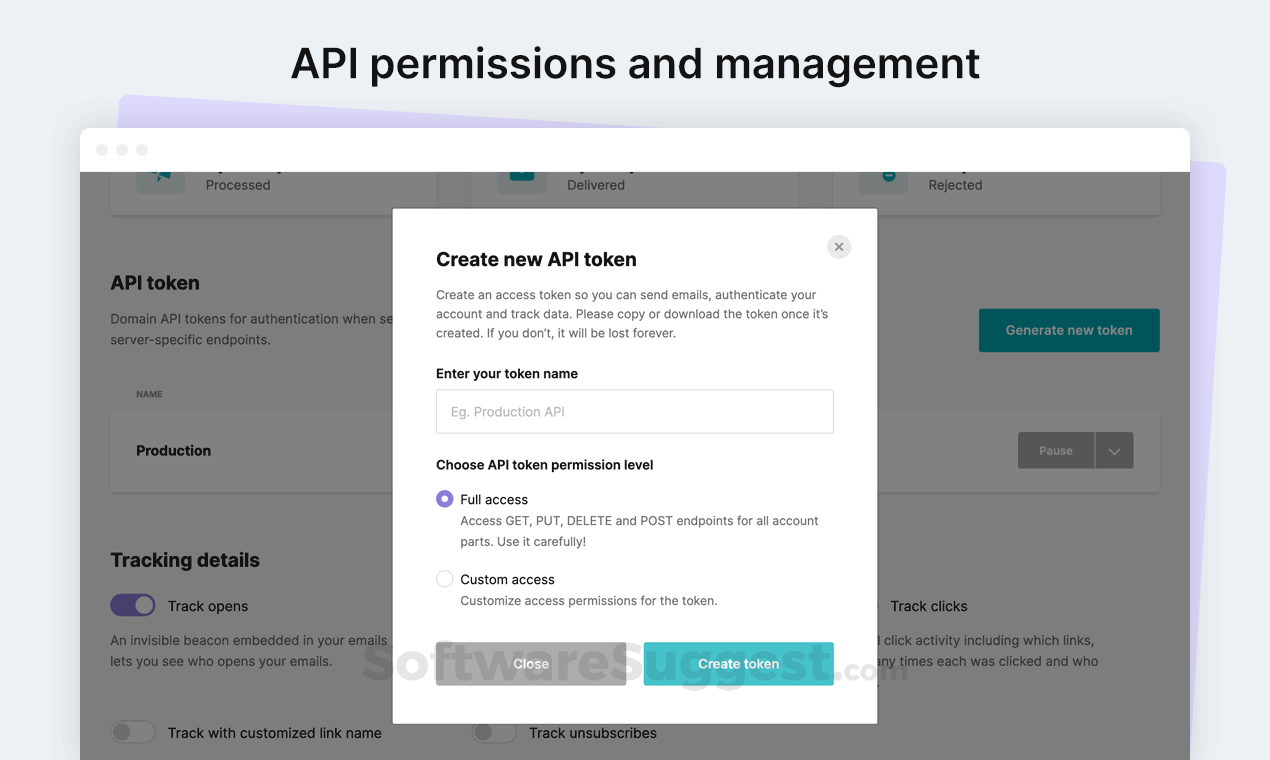Click the gray Close button in dialog
Screen dimensions: 1270x760
pyautogui.click(x=531, y=664)
